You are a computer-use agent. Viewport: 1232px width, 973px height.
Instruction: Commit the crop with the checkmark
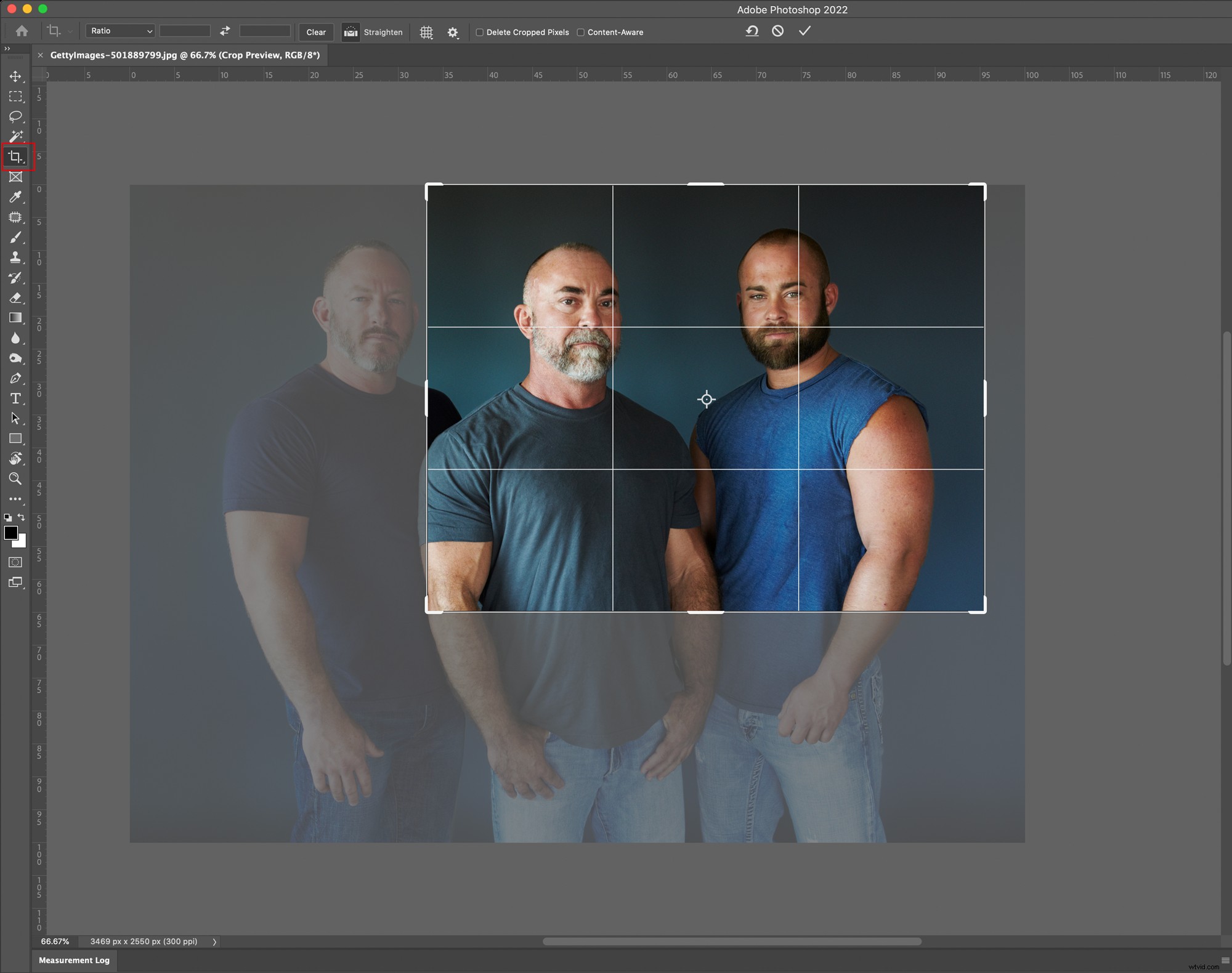pyautogui.click(x=804, y=31)
